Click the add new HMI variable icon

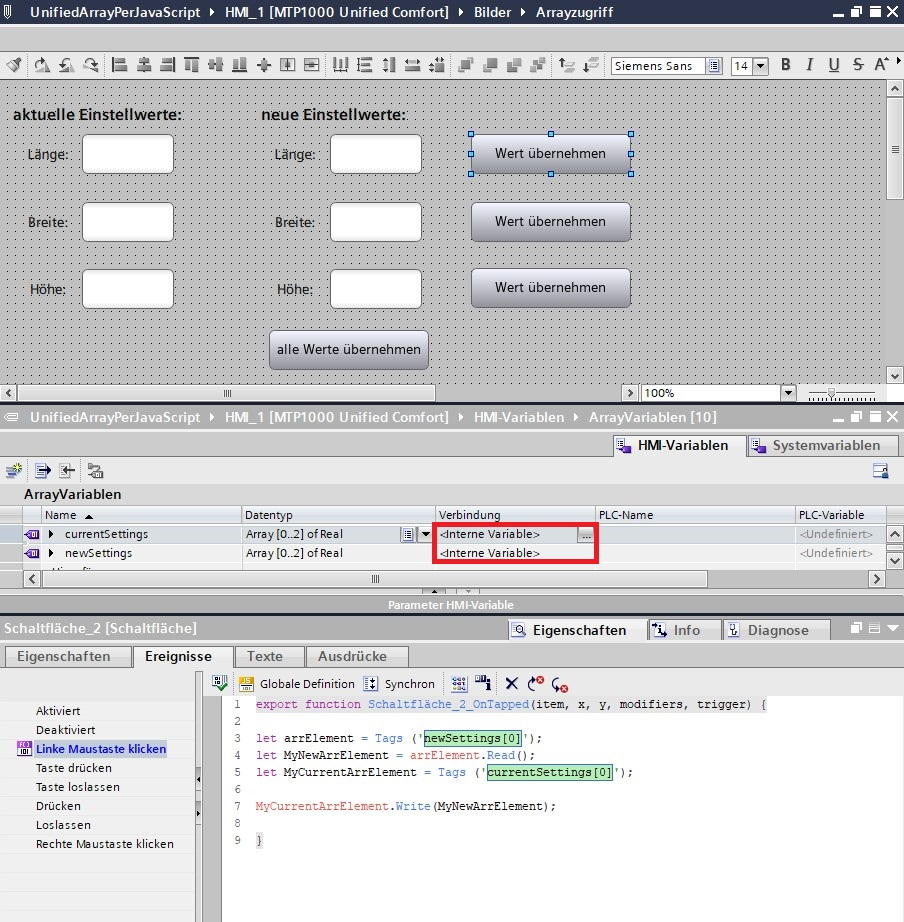[x=14, y=470]
